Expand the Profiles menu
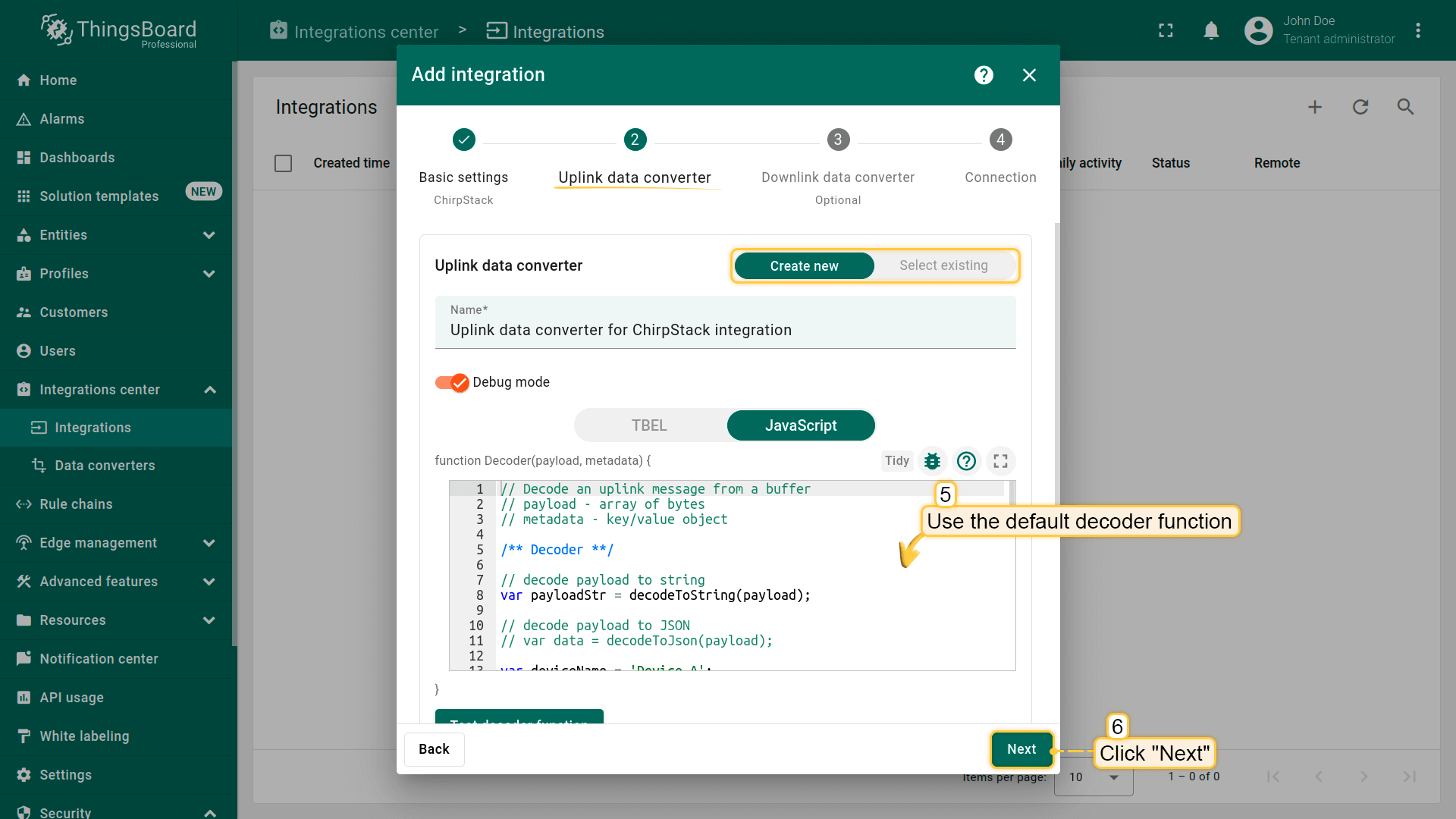Image resolution: width=1456 pixels, height=819 pixels. pos(209,274)
